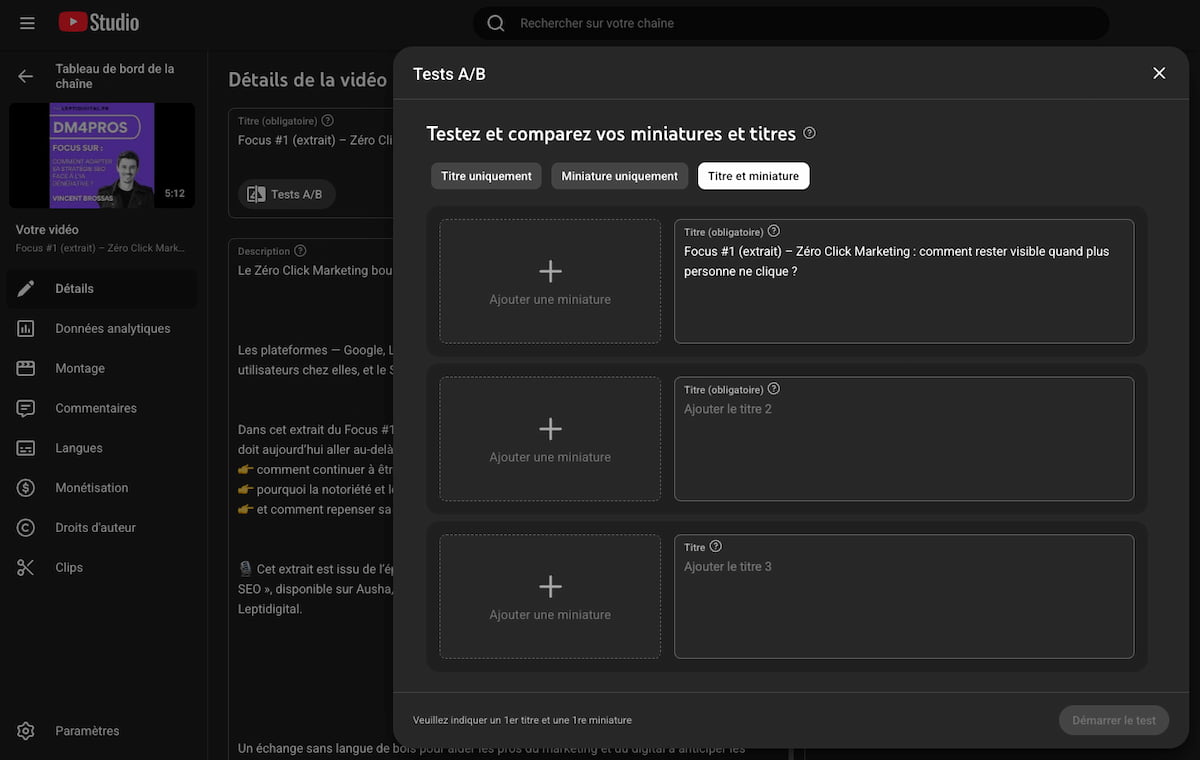
Task: Open Clips scissors icon
Action: [26, 567]
